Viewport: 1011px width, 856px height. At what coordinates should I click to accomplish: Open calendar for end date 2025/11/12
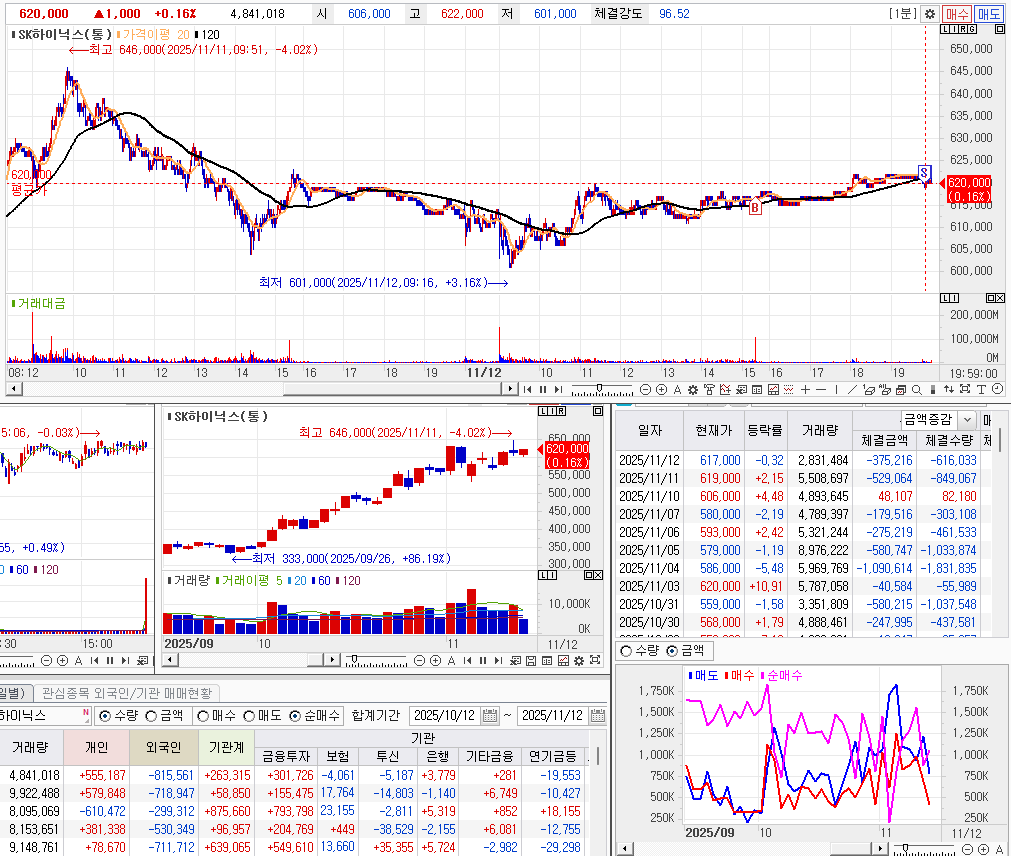click(x=598, y=715)
